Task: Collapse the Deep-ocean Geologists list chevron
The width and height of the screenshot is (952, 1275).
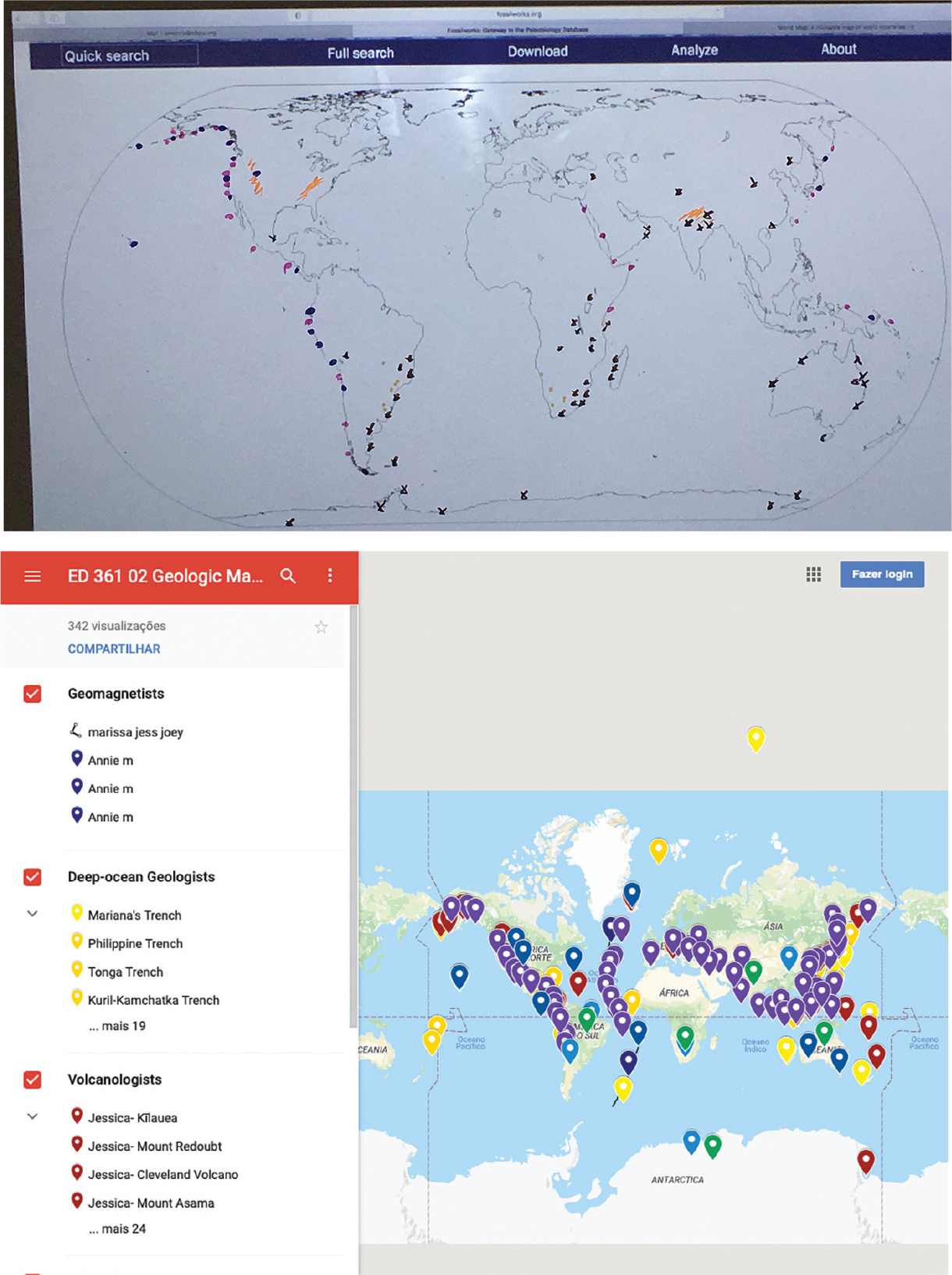Action: [x=32, y=914]
